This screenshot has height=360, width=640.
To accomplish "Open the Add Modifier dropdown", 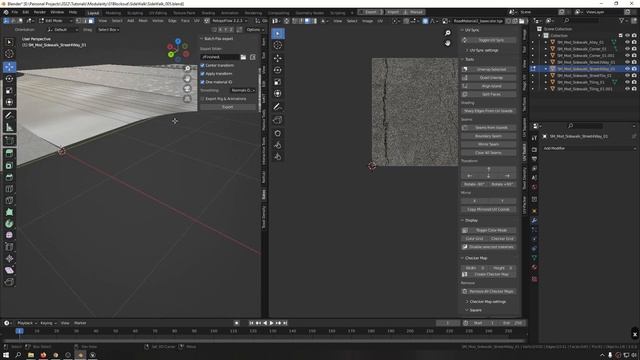I will (x=589, y=149).
